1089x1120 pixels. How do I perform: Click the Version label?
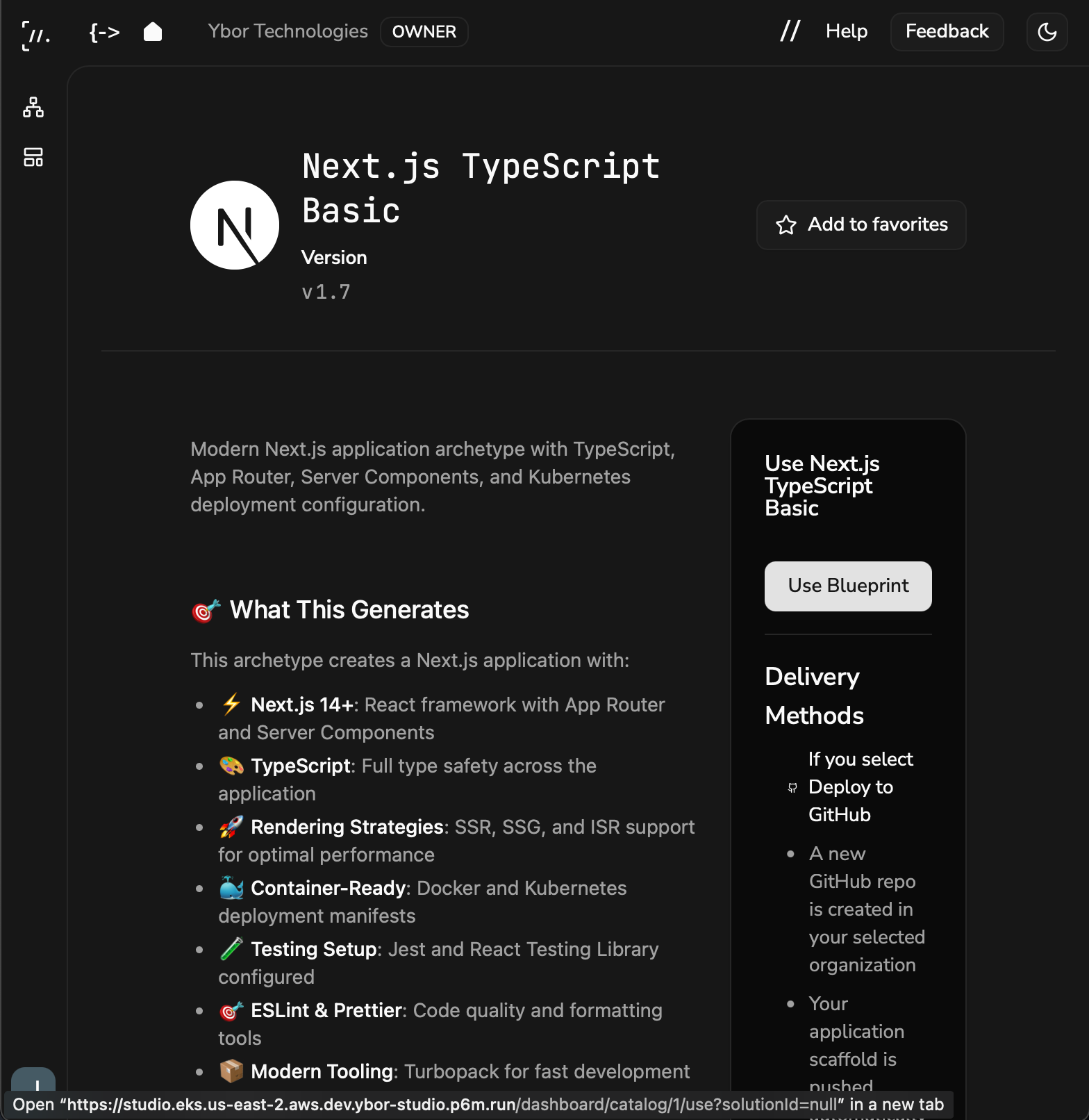(334, 258)
